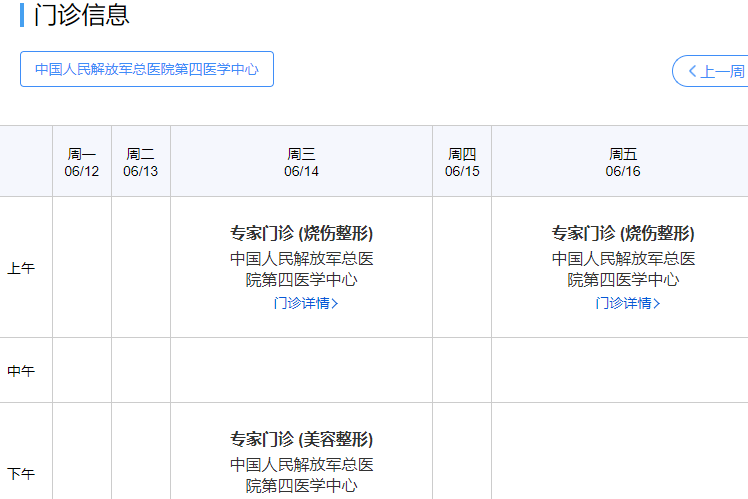Select the 中国人民解放军总医院第四医学中心 hospital tab
The width and height of the screenshot is (748, 499).
pyautogui.click(x=147, y=69)
